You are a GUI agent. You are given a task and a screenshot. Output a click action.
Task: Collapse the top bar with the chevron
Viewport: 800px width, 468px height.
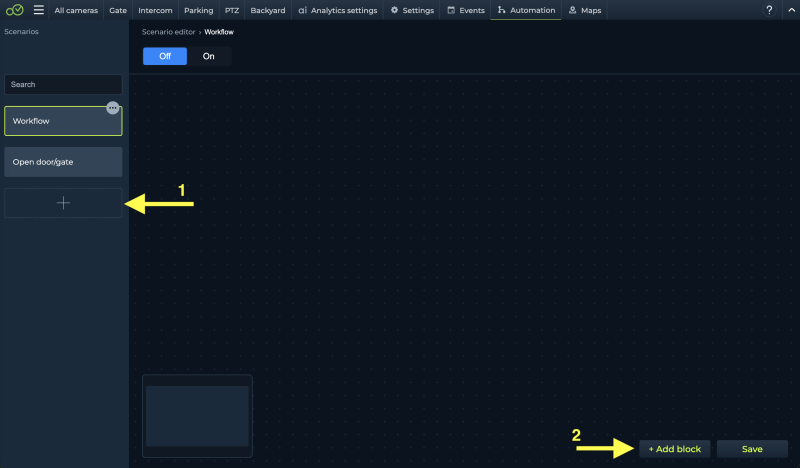point(791,10)
